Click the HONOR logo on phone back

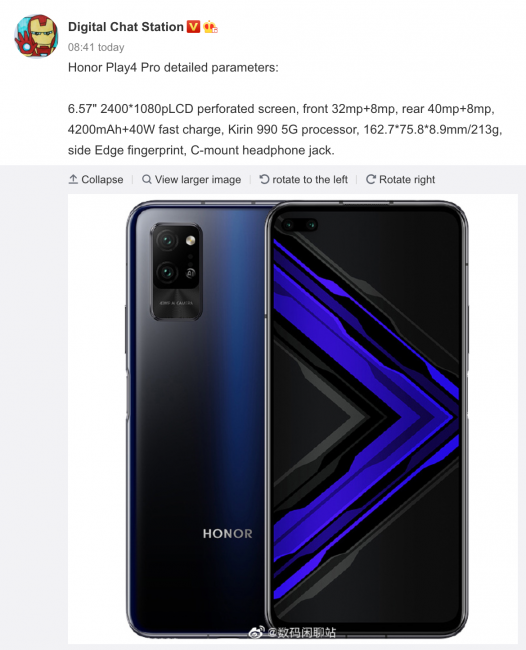click(x=228, y=534)
